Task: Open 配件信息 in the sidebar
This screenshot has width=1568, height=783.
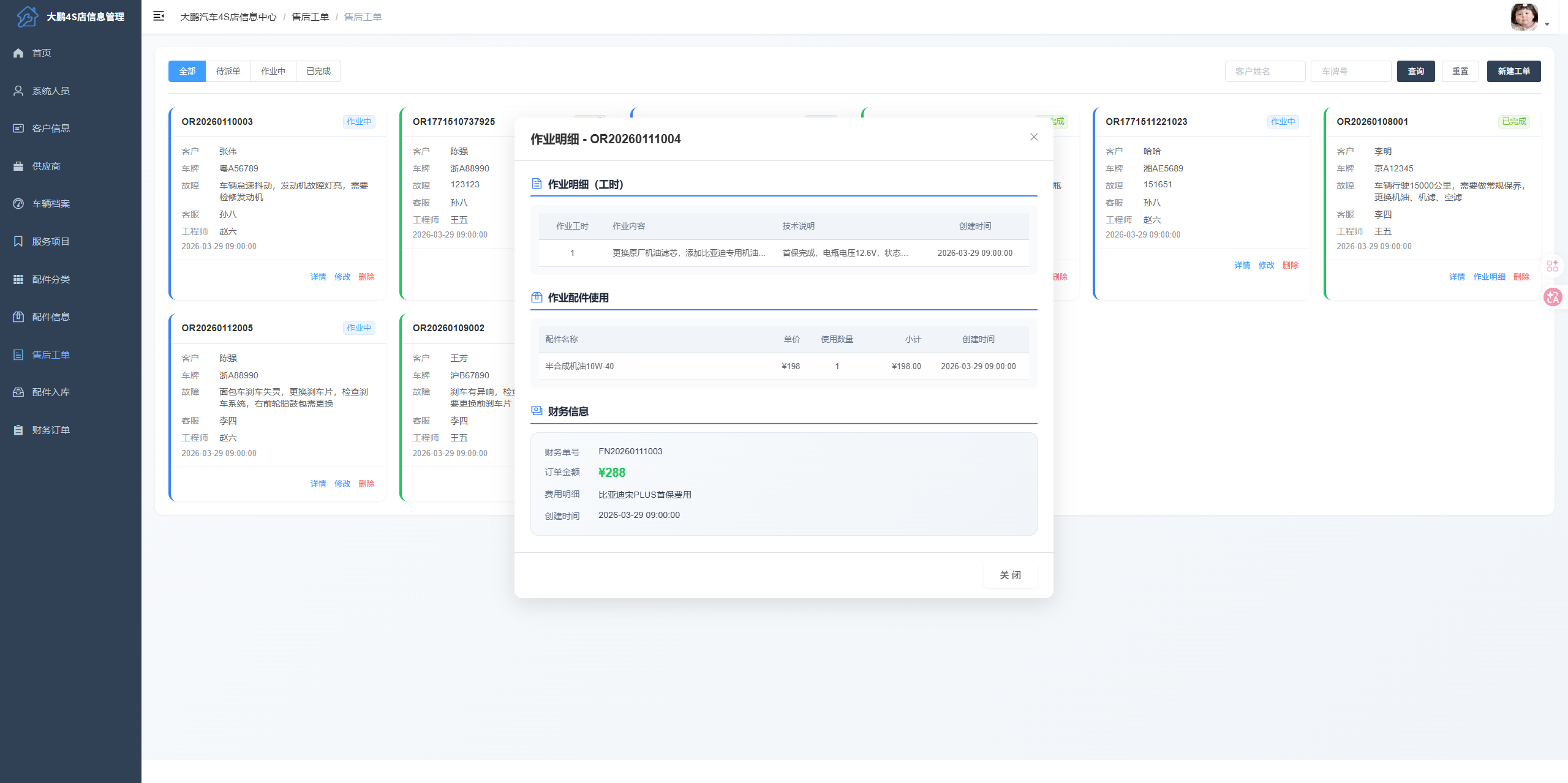Action: tap(70, 317)
